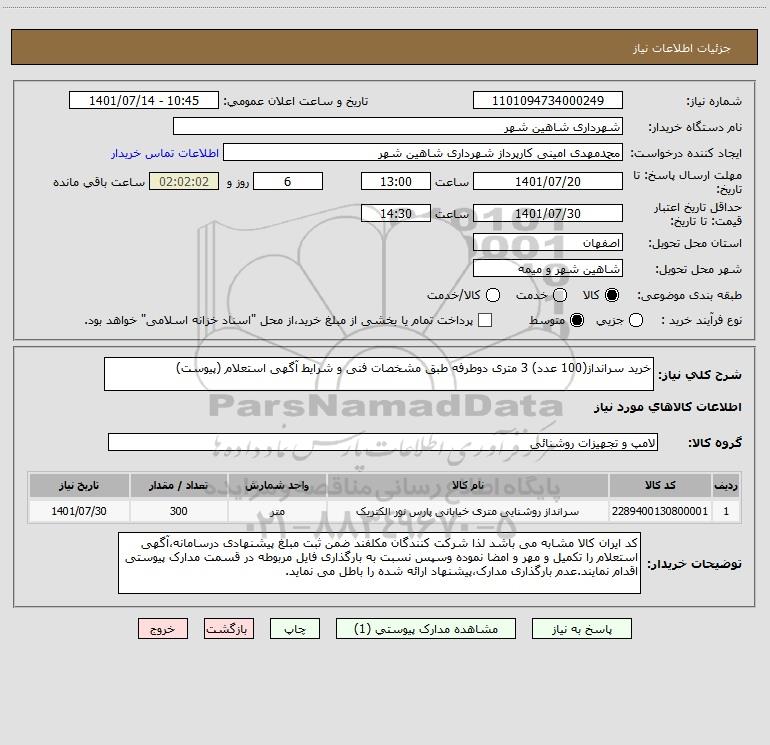This screenshot has width=770, height=745.
Task: Click response deadline date 1401/07/20
Action: (x=548, y=181)
